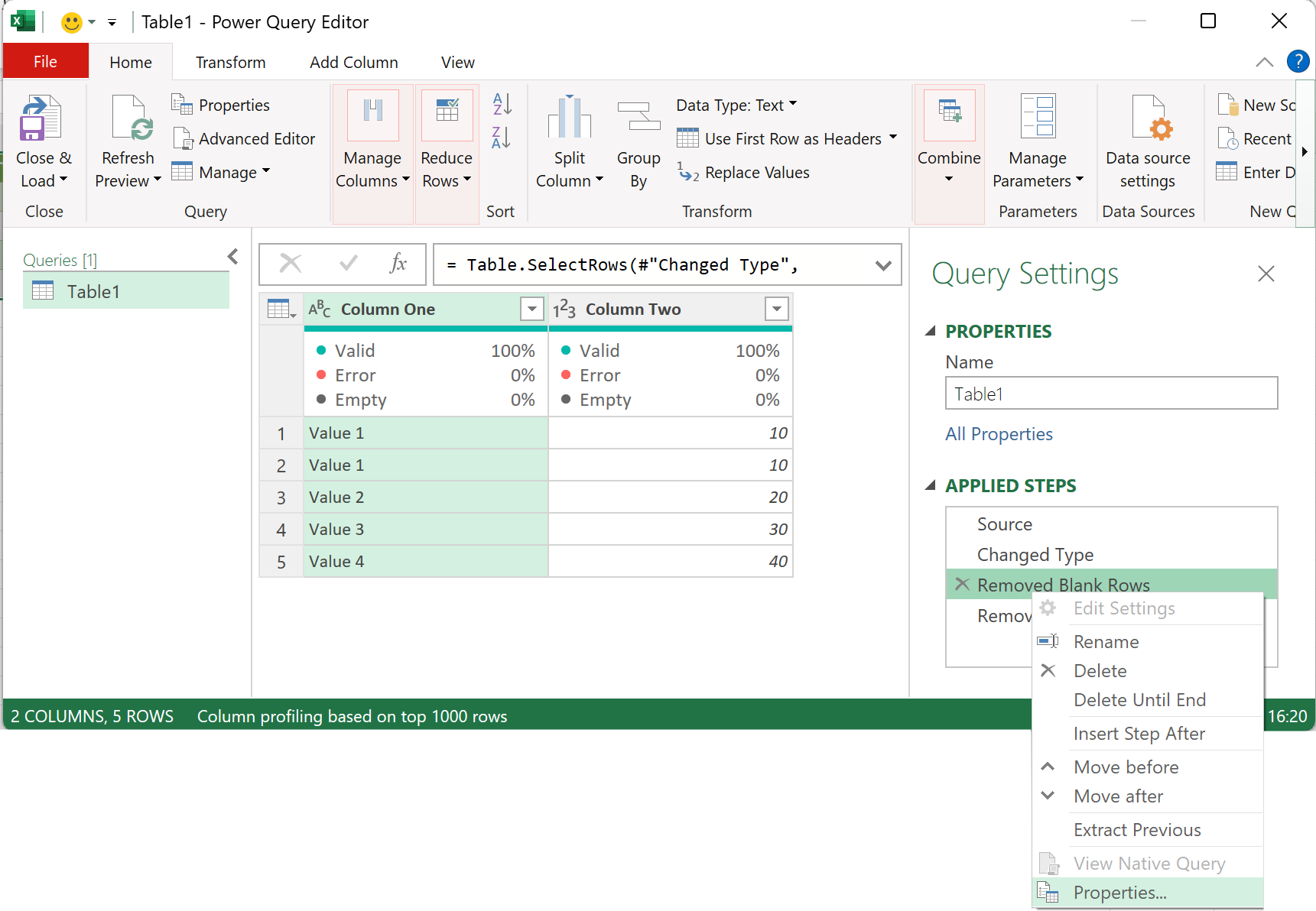Switch to the View tab
The height and width of the screenshot is (911, 1316).
click(458, 62)
